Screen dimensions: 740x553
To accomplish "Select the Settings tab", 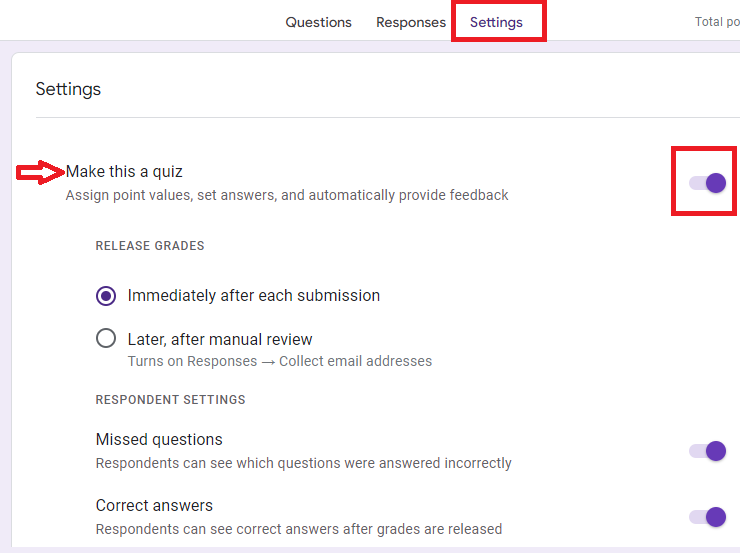I will click(x=496, y=22).
